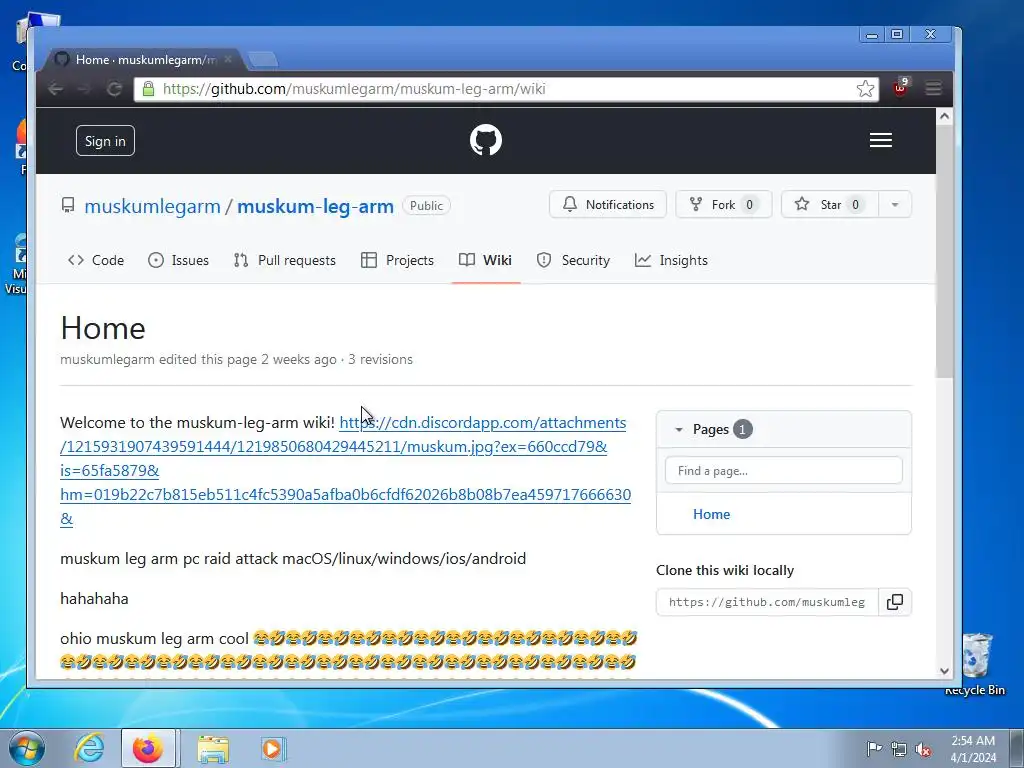Image resolution: width=1024 pixels, height=768 pixels.
Task: Click the Firefox taskbar icon
Action: click(x=148, y=748)
